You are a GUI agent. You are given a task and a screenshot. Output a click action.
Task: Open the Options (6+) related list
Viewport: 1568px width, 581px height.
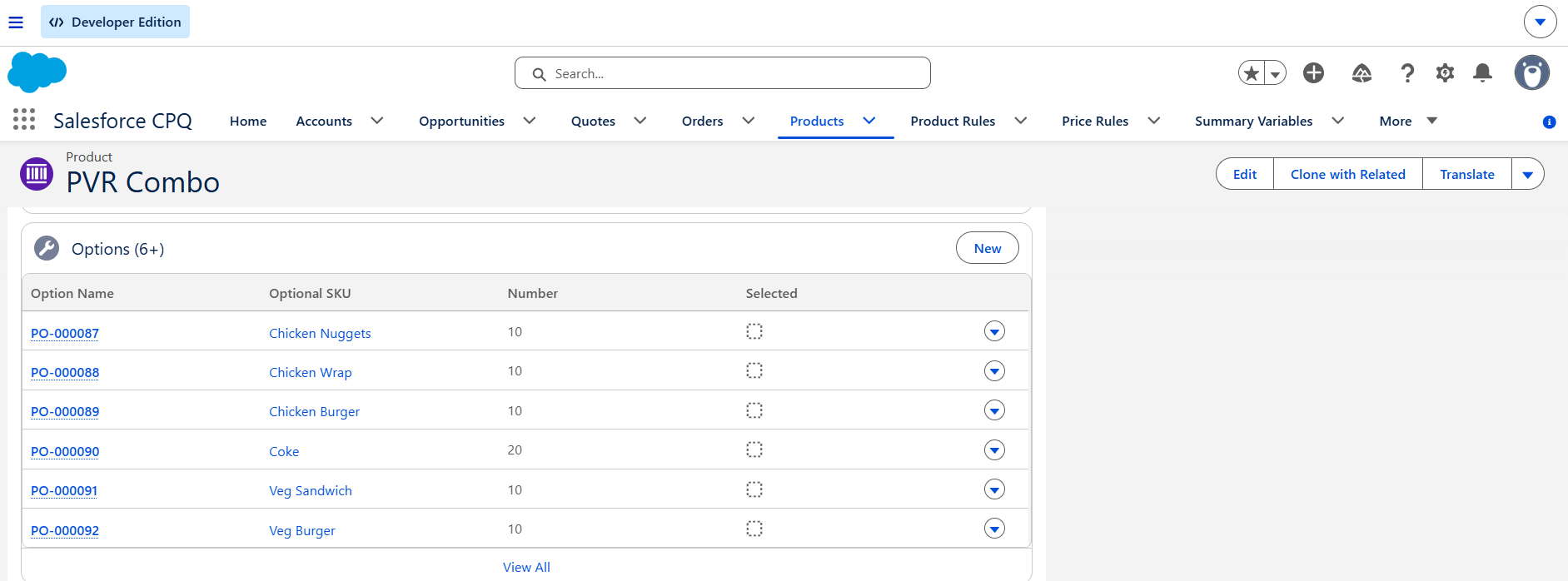coord(118,249)
